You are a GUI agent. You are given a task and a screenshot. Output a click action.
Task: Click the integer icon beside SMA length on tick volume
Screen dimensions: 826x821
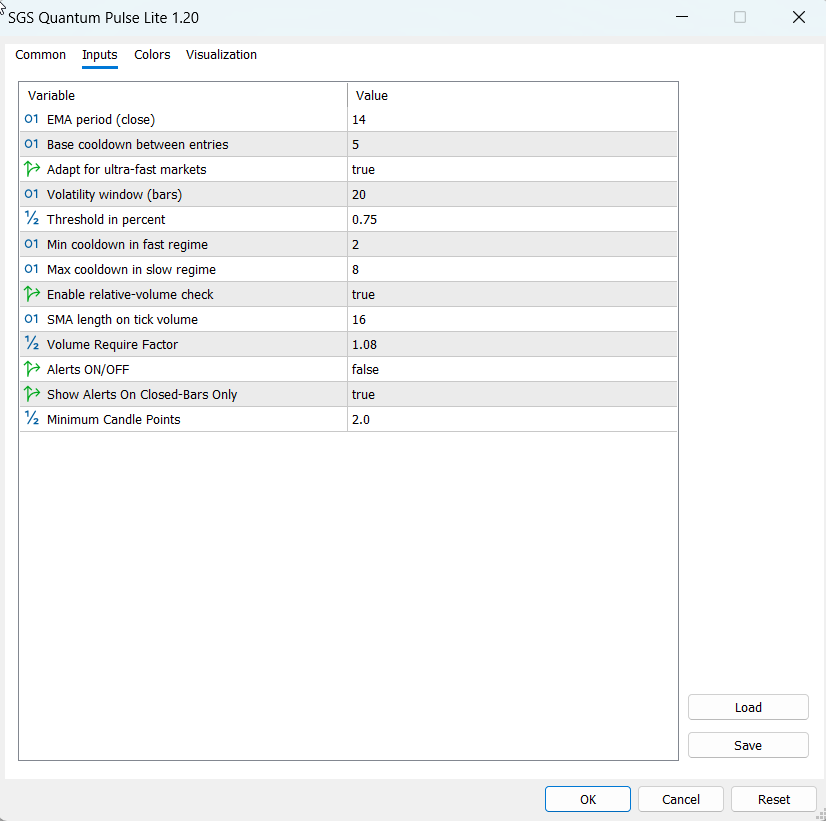(x=32, y=319)
